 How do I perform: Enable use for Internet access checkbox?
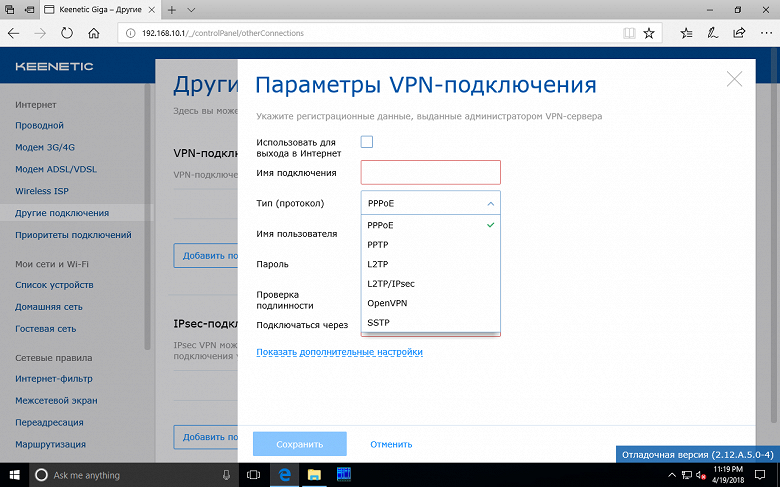coord(367,142)
